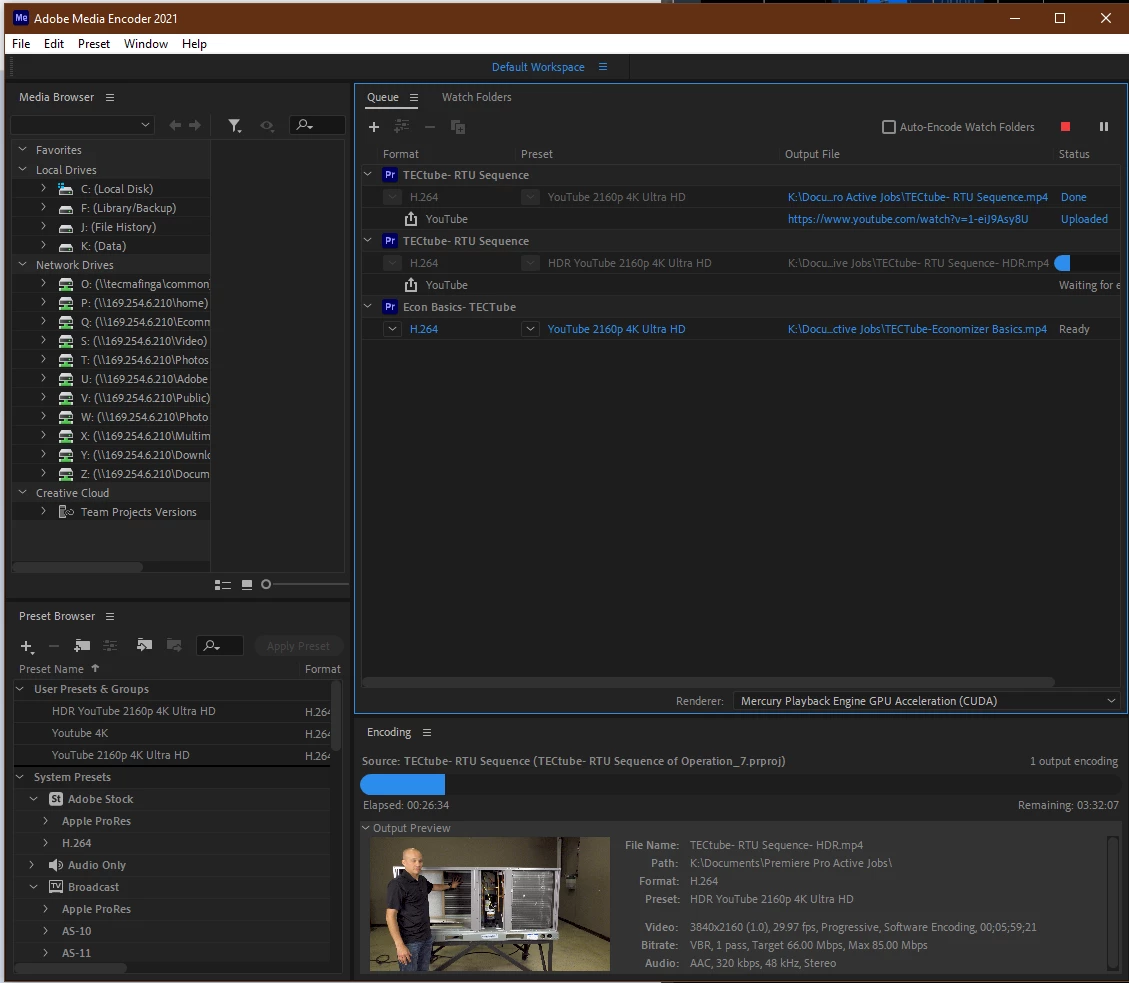The width and height of the screenshot is (1129, 983).
Task: Go forward in Media Browser navigation
Action: (195, 125)
